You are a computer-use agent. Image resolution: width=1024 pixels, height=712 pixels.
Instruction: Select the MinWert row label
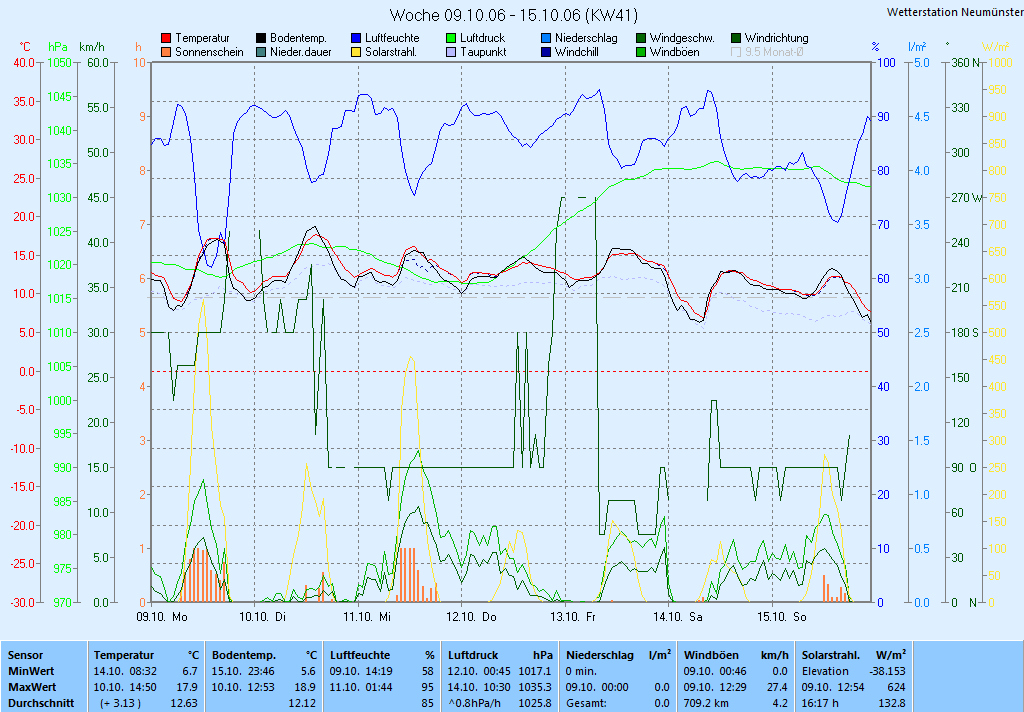pyautogui.click(x=31, y=672)
